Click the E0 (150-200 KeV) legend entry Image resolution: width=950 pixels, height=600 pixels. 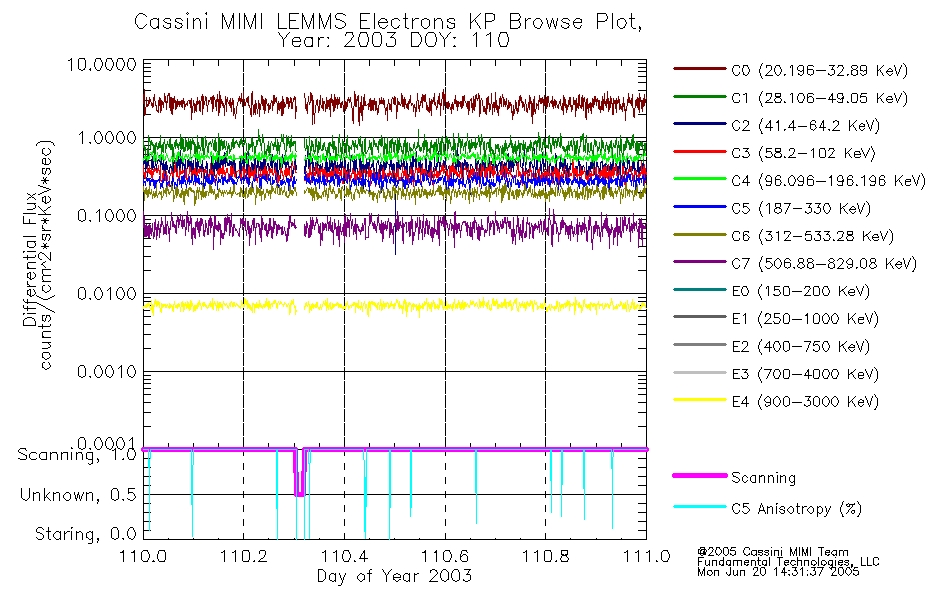point(772,291)
